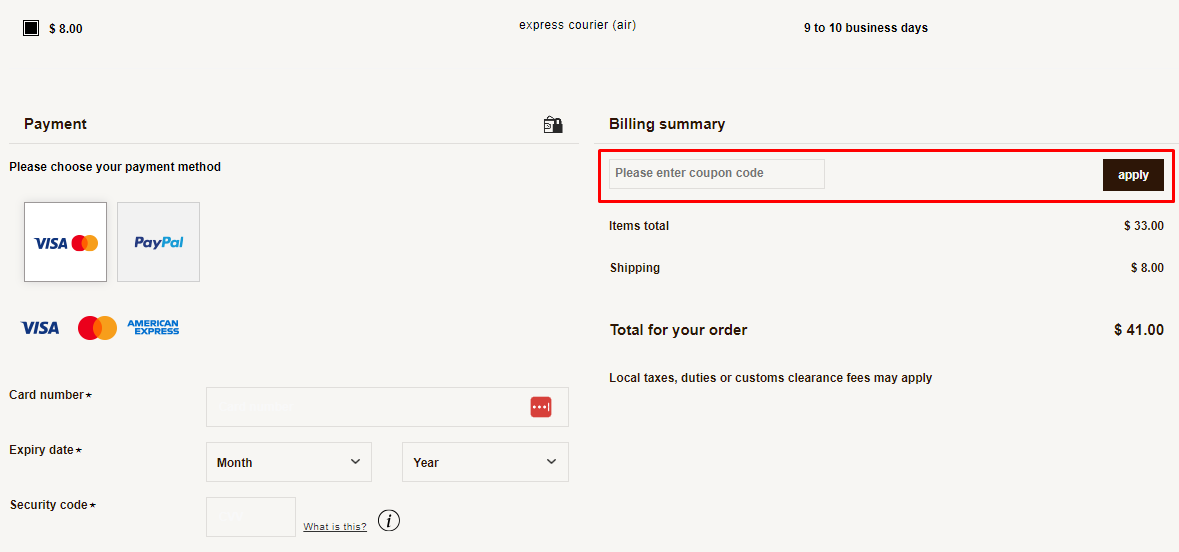This screenshot has height=552, width=1179.
Task: Click the American Express logo
Action: [153, 327]
